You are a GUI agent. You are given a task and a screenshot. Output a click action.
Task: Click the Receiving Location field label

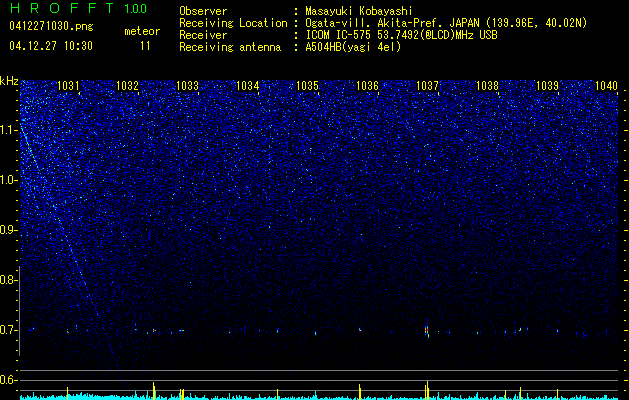(x=233, y=23)
